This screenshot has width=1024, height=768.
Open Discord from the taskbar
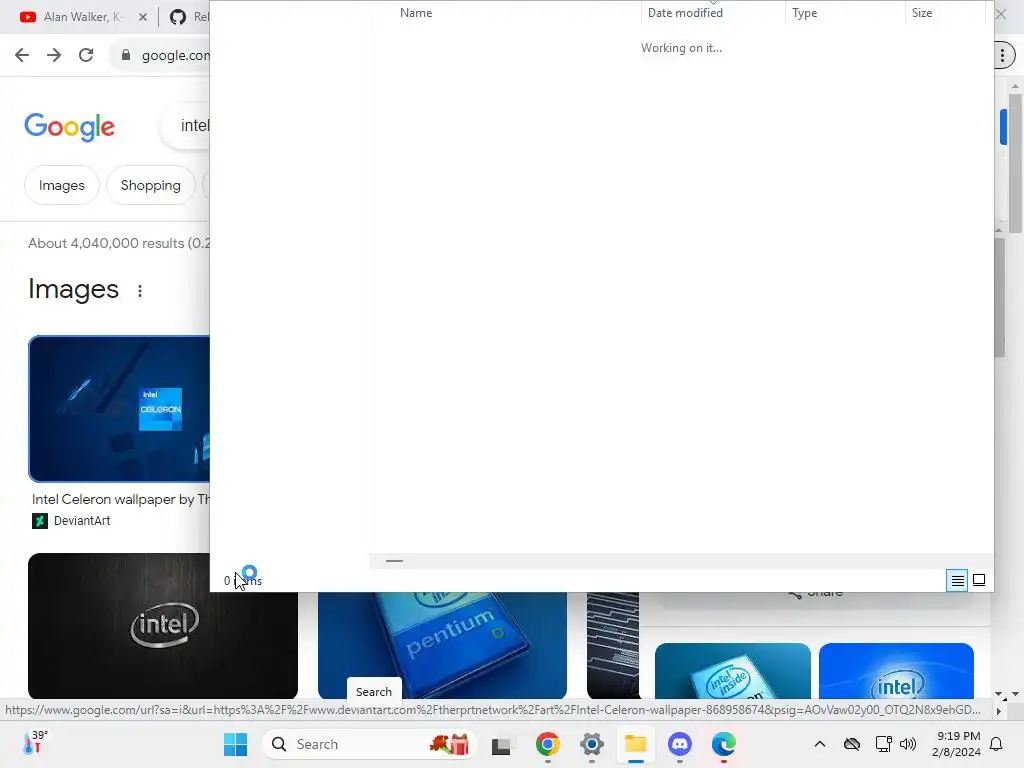(x=680, y=744)
